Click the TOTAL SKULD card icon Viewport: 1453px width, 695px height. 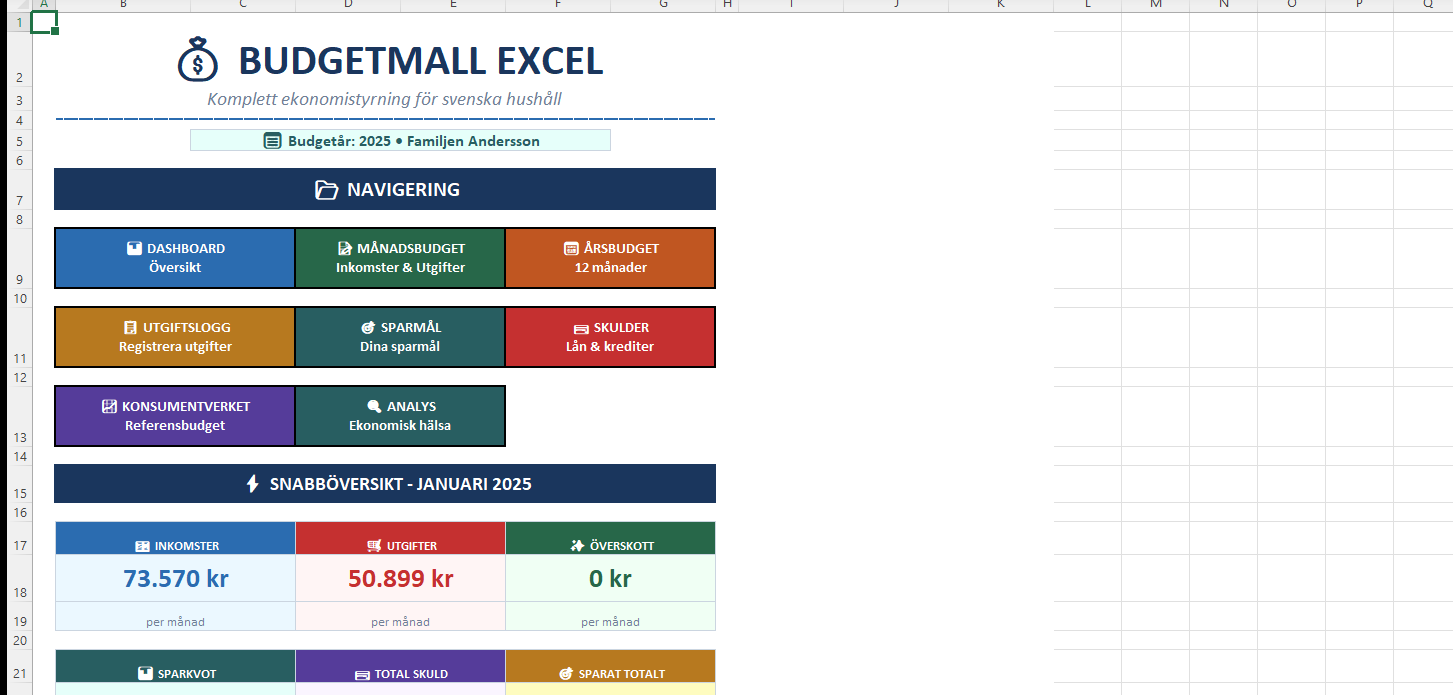(362, 675)
